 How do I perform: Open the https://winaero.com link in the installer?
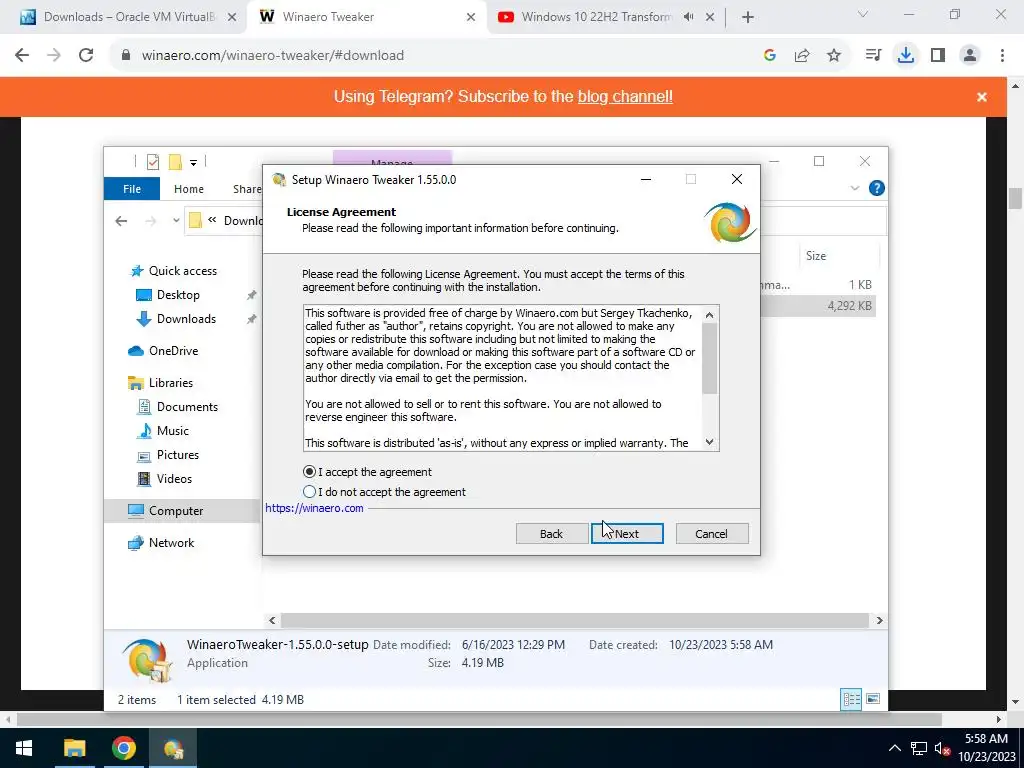pos(314,508)
